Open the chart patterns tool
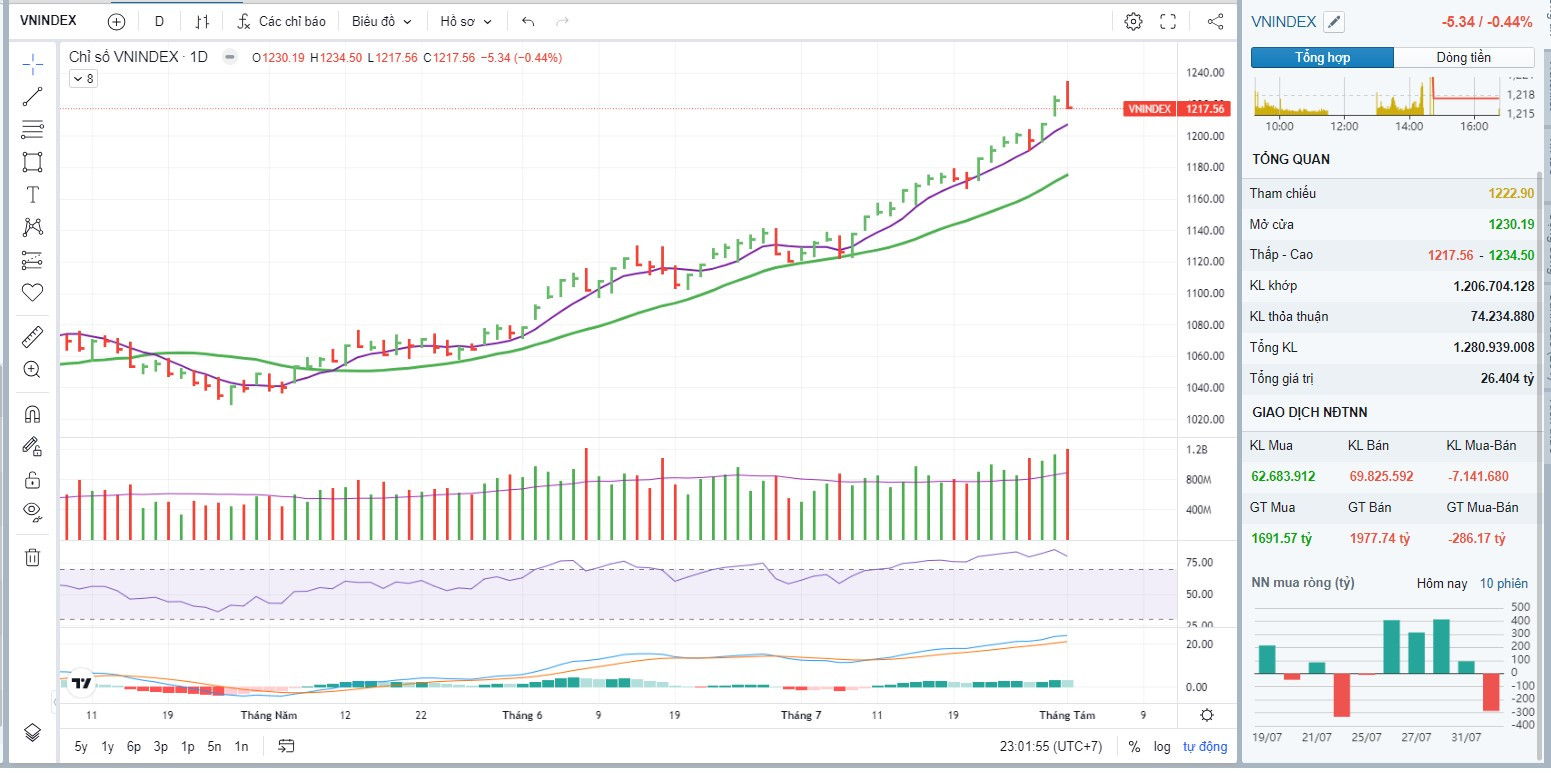Image resolution: width=1551 pixels, height=773 pixels. click(32, 227)
